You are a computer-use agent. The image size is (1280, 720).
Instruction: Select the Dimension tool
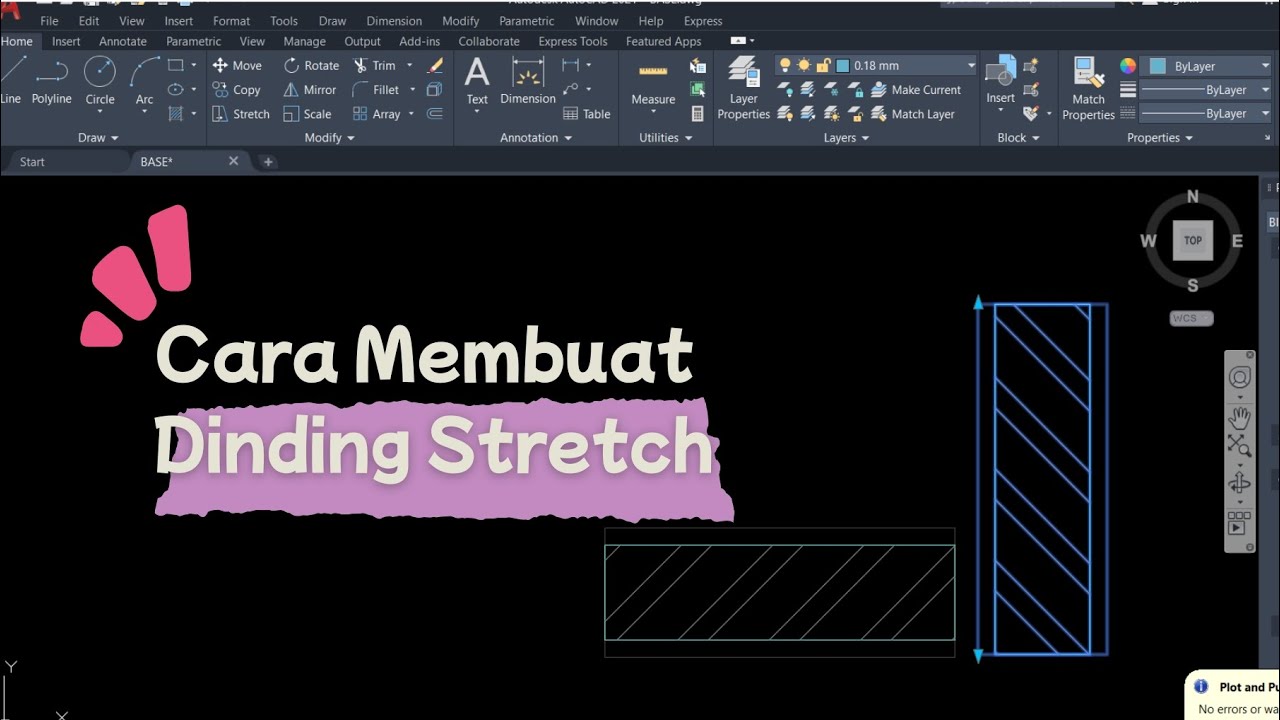pos(528,81)
